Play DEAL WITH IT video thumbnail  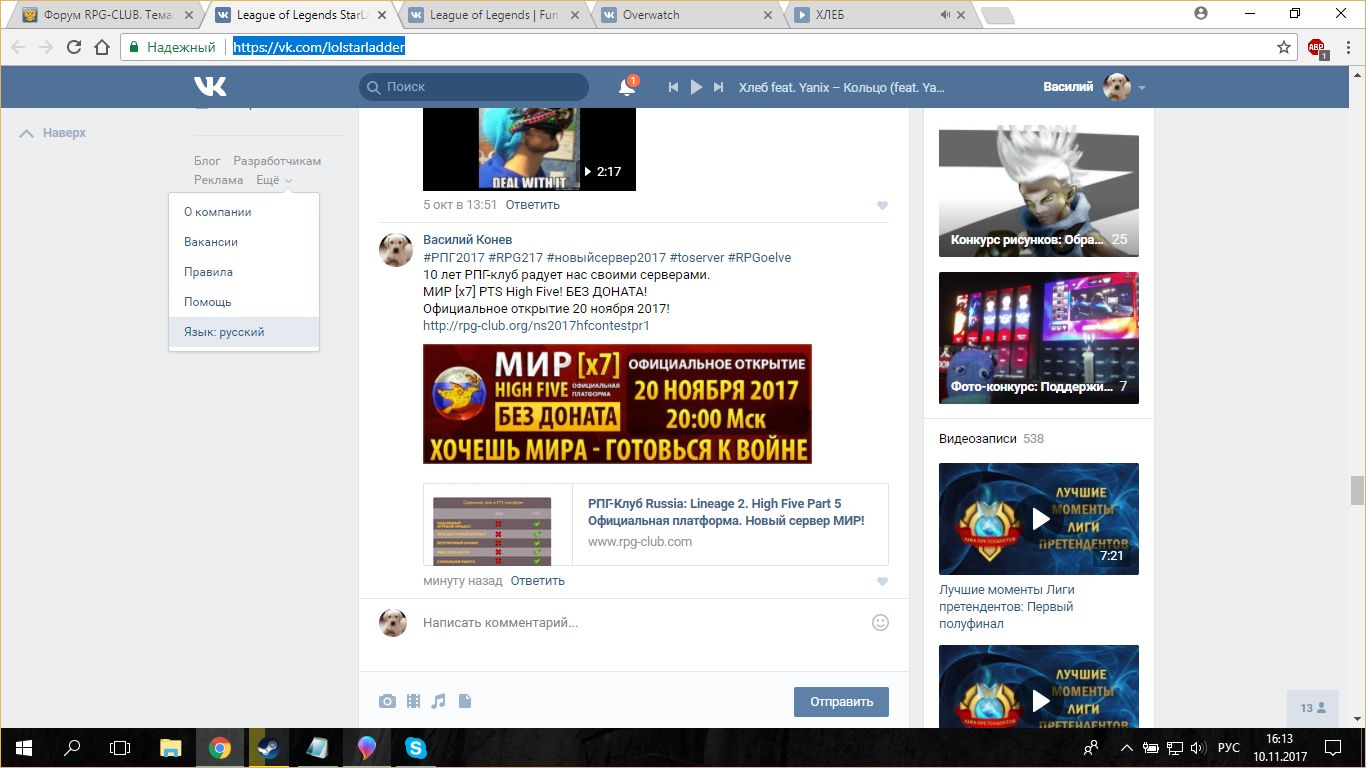point(529,149)
